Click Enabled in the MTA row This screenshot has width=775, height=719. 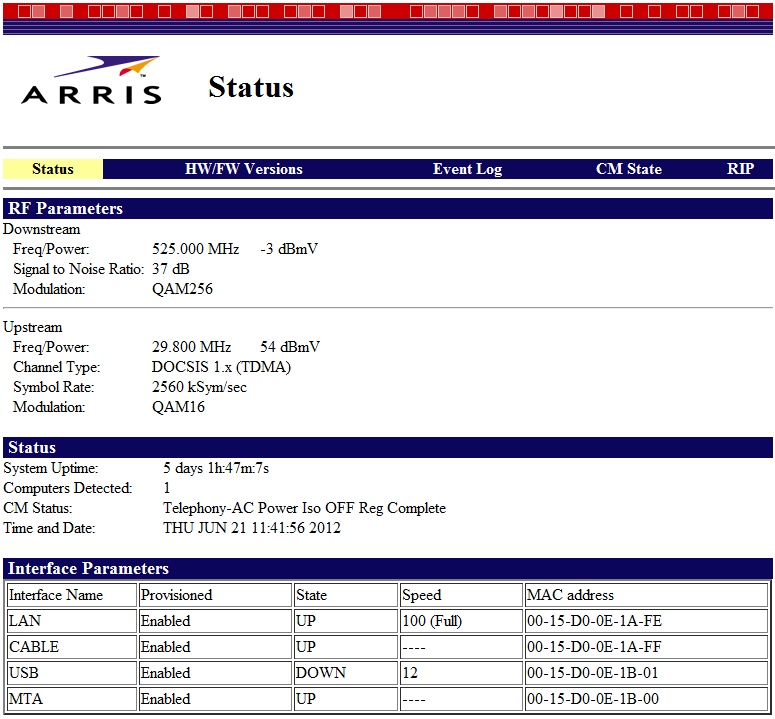[x=215, y=699]
